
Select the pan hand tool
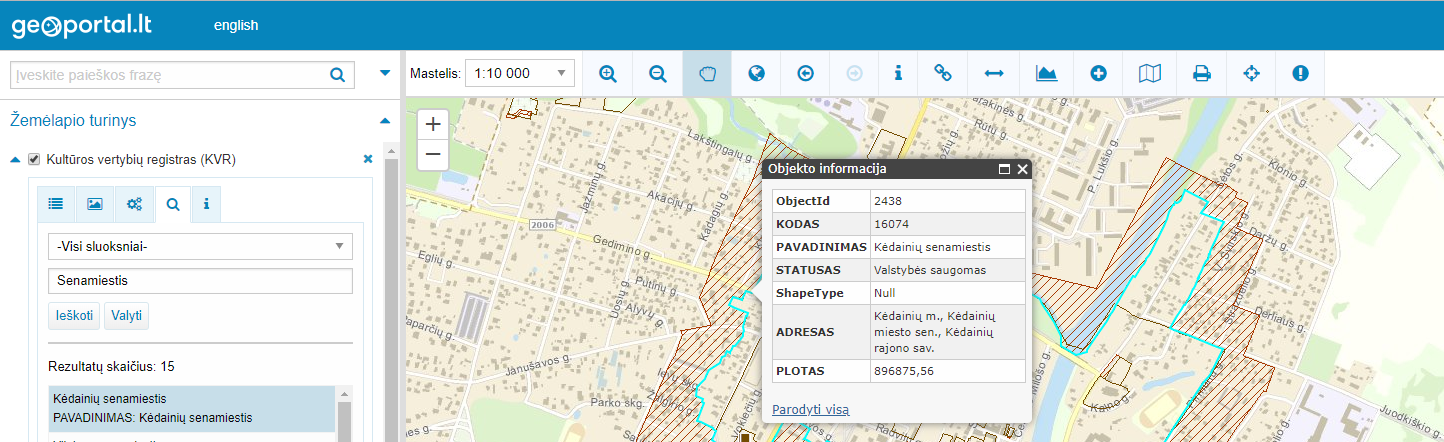coord(708,73)
